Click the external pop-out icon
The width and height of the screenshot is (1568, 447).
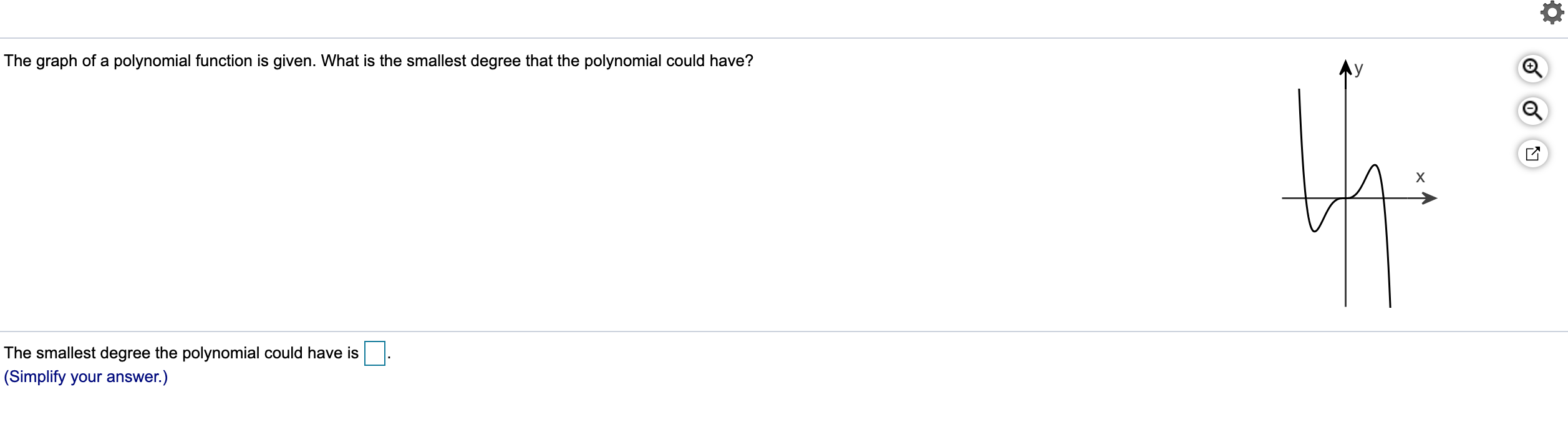pos(1533,153)
